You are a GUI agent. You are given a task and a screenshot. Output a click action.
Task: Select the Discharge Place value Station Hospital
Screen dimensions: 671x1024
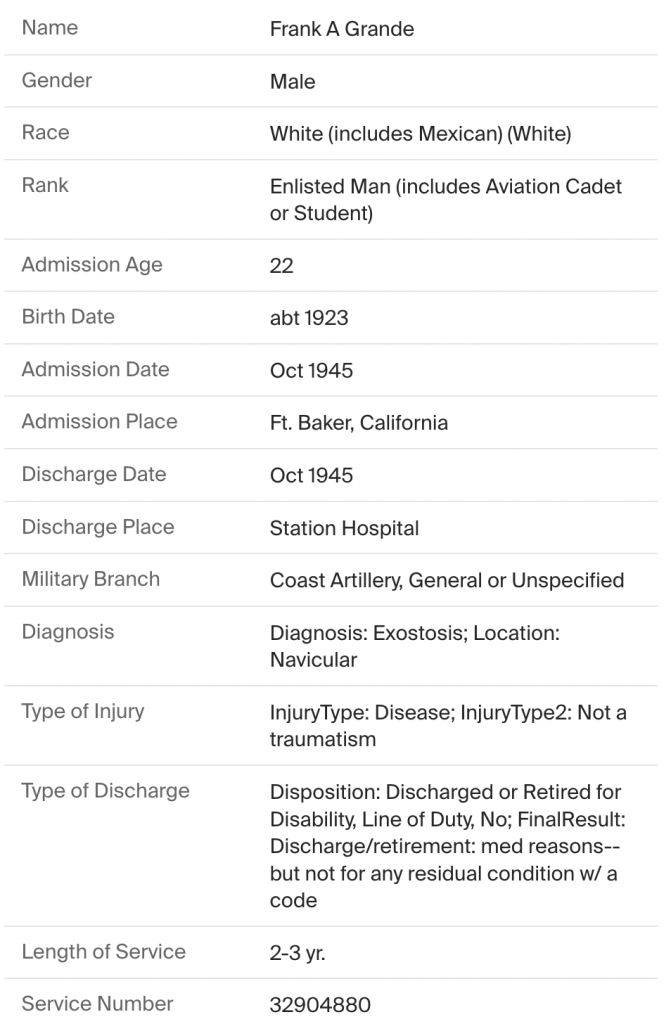click(x=344, y=528)
